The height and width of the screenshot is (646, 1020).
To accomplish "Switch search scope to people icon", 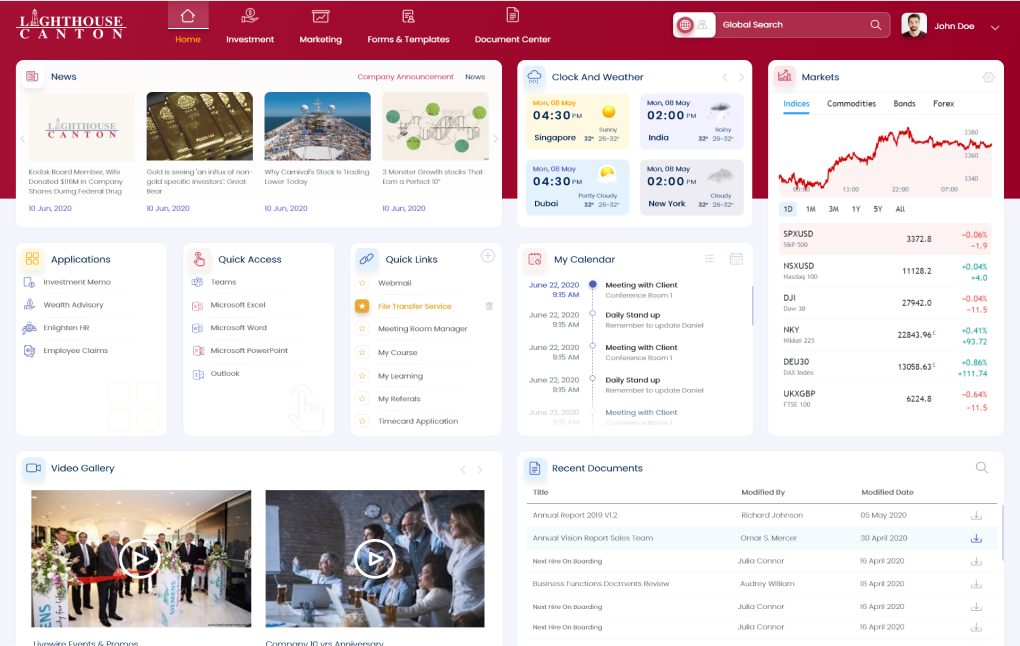I will (703, 25).
